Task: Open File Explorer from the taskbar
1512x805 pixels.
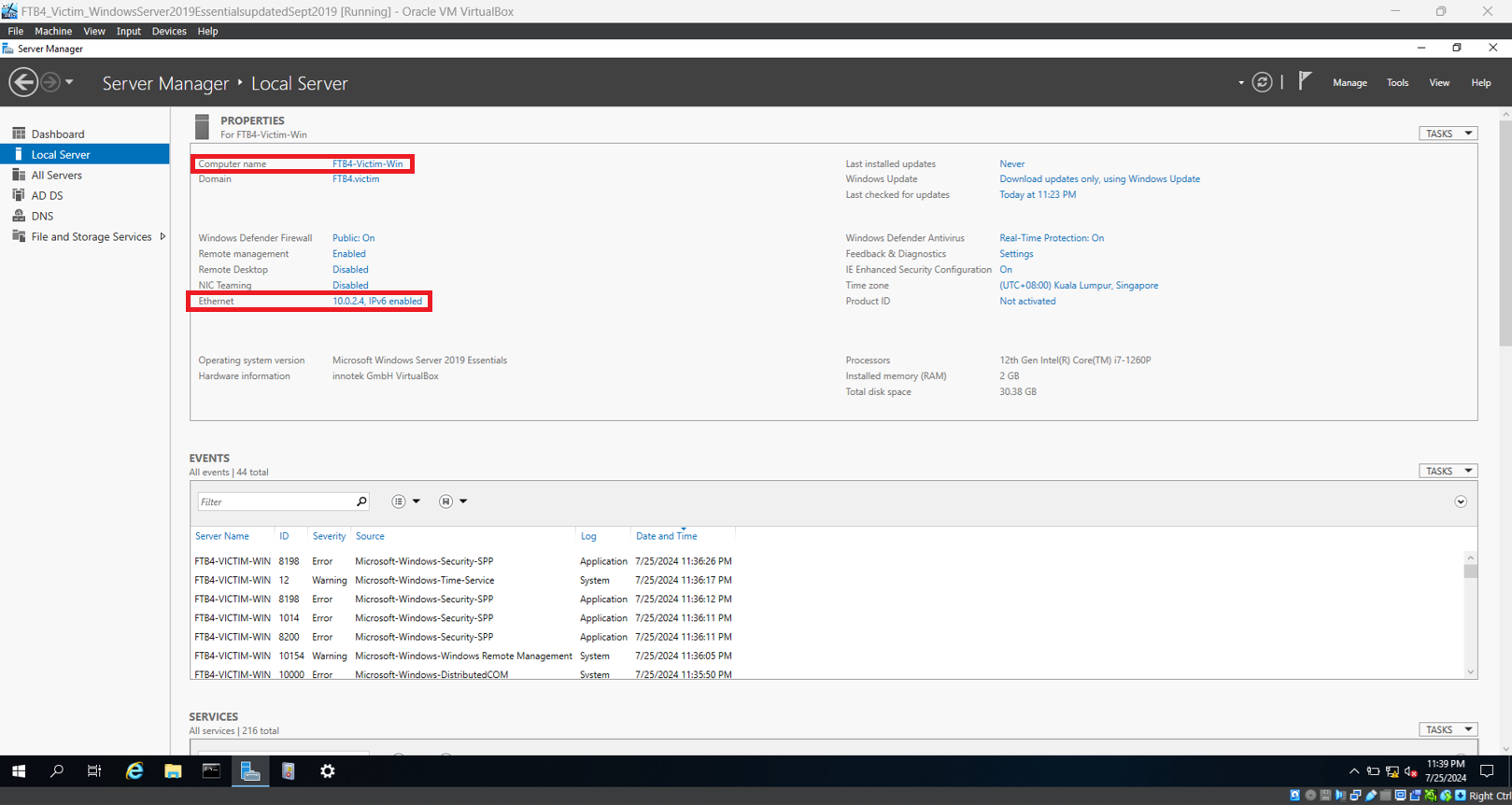Action: pos(173,770)
